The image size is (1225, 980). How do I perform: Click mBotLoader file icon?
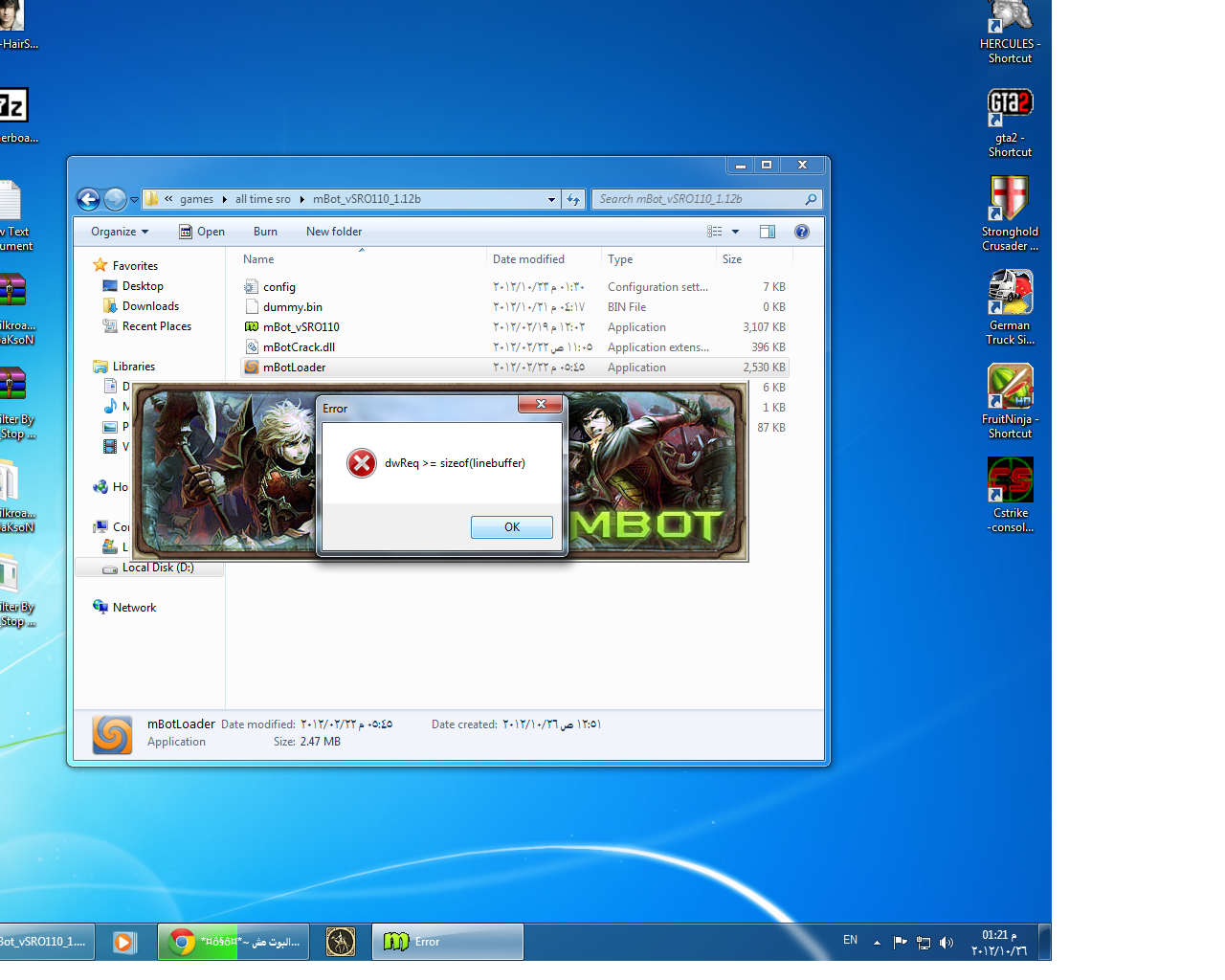pos(252,367)
